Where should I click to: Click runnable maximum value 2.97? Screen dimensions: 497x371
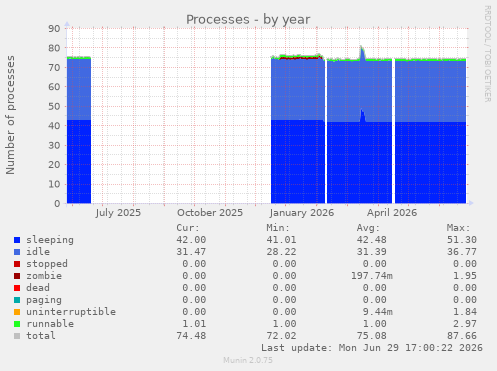[465, 324]
